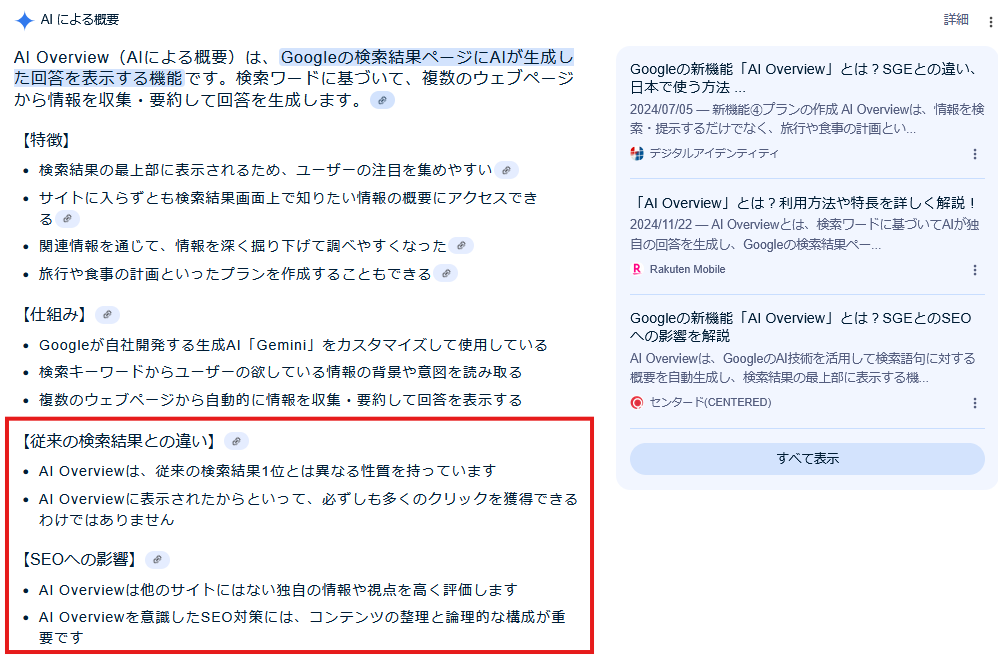Viewport: 998px width, 657px height.
Task: Click the センタード(CENTERED) favicon
Action: point(636,402)
